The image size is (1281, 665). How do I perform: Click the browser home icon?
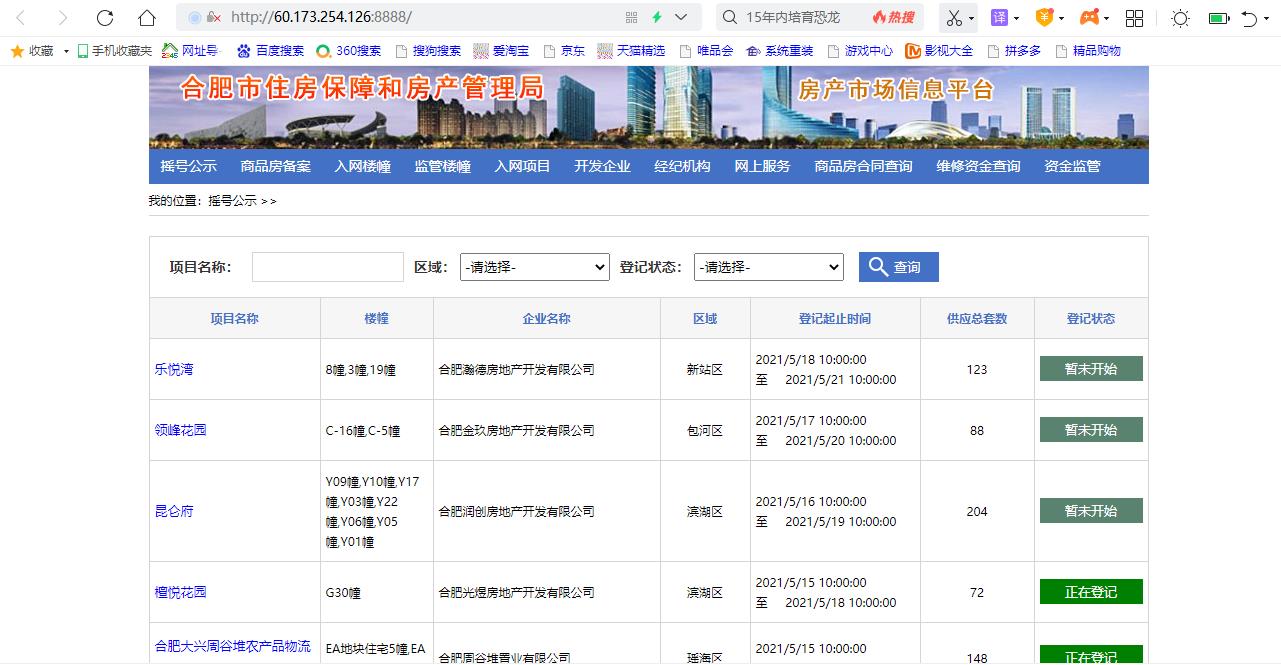tap(146, 17)
